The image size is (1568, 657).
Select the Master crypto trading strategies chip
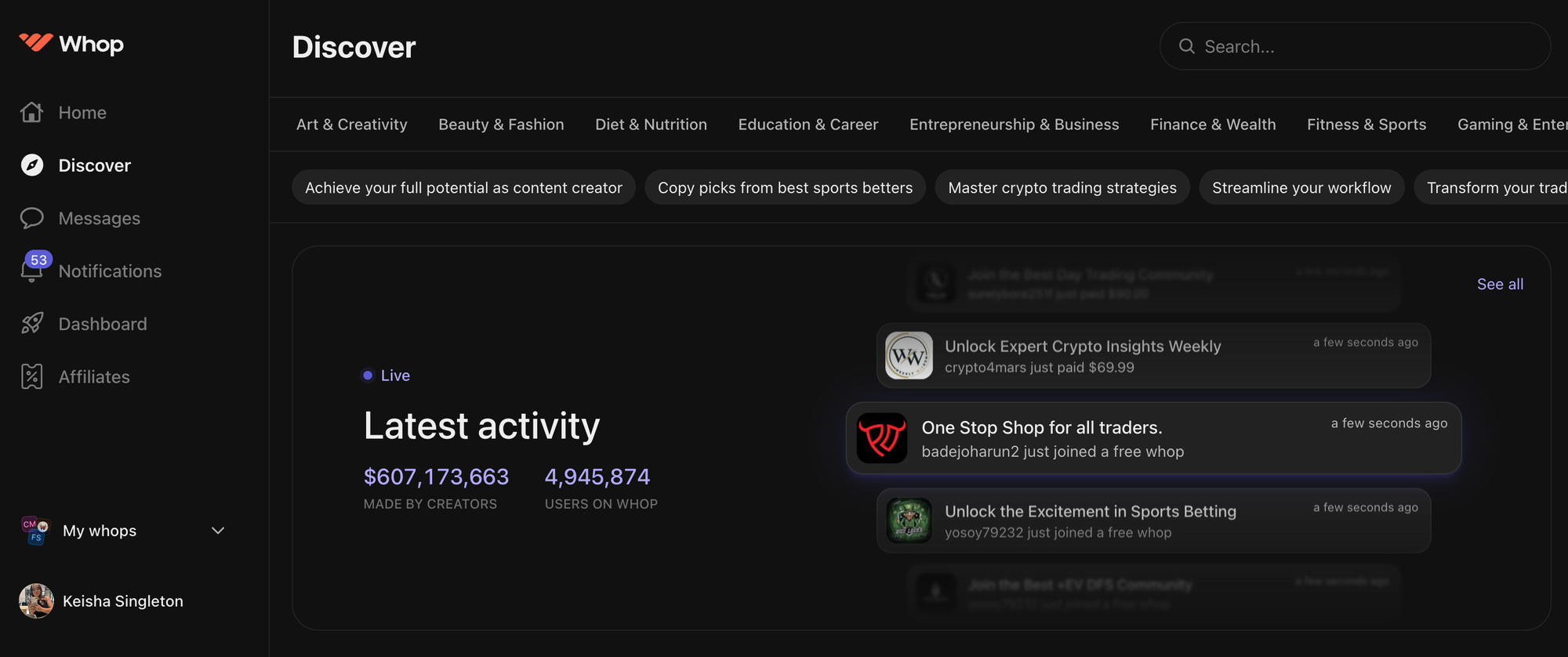[1062, 188]
